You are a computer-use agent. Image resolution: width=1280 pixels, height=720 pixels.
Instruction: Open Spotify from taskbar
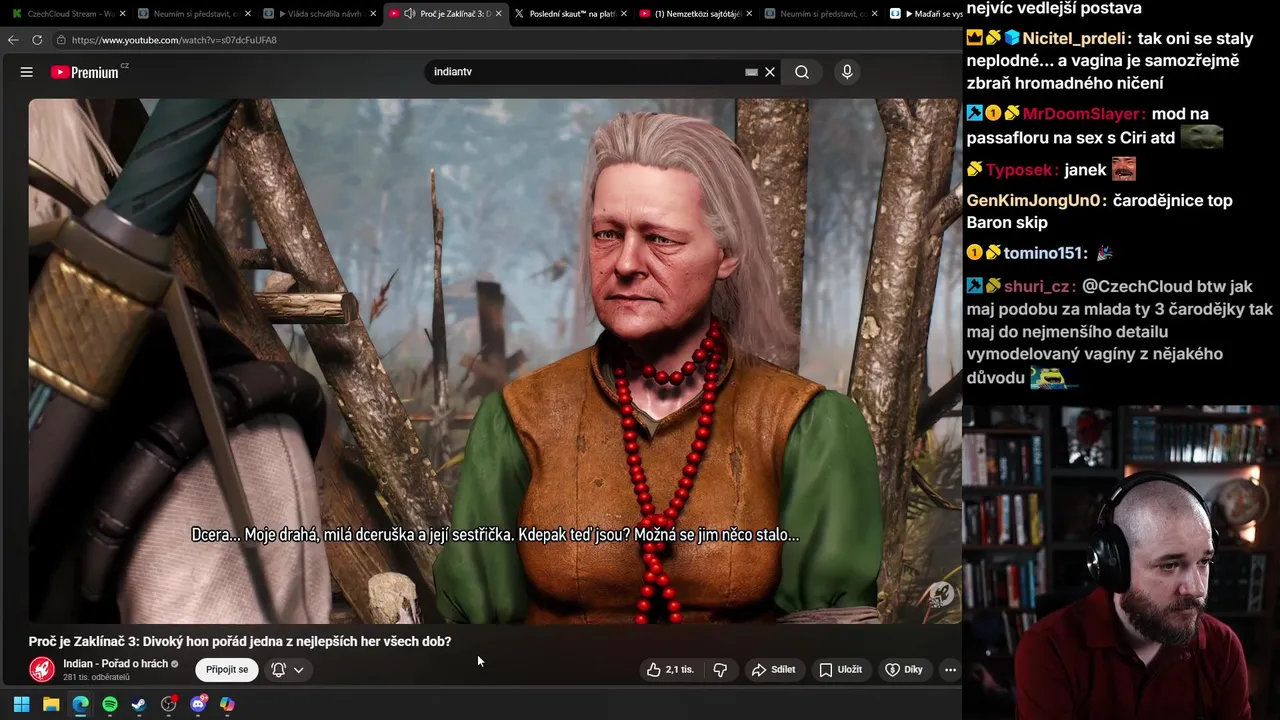coord(110,704)
